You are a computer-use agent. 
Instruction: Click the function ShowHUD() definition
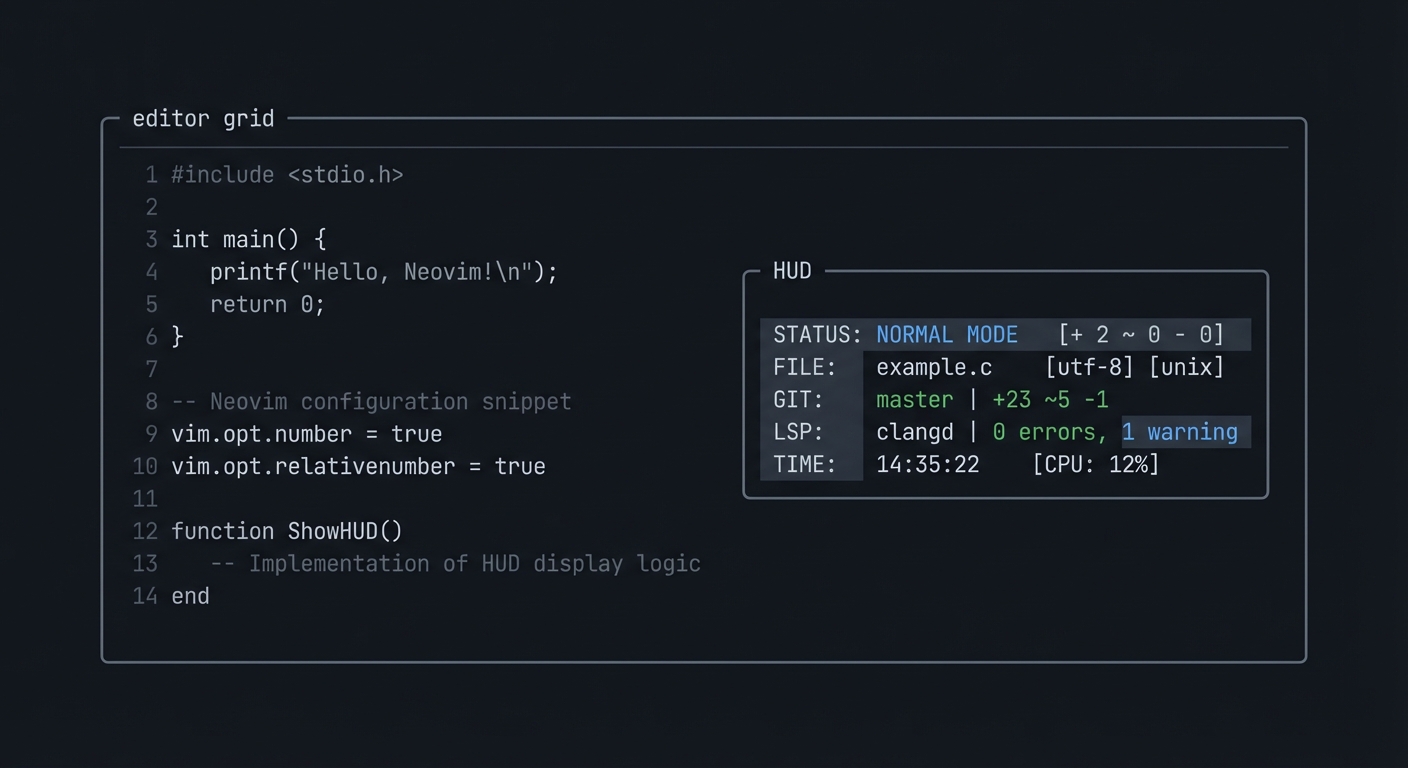(x=287, y=531)
